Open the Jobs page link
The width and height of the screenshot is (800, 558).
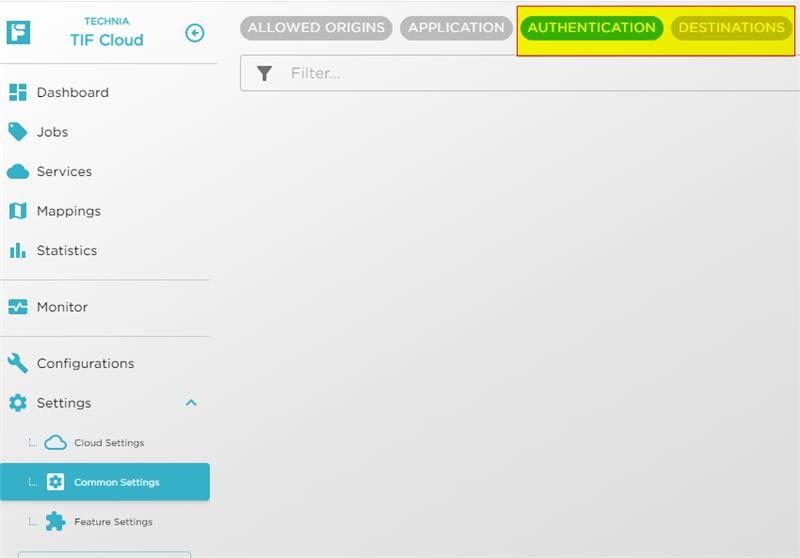[x=52, y=132]
